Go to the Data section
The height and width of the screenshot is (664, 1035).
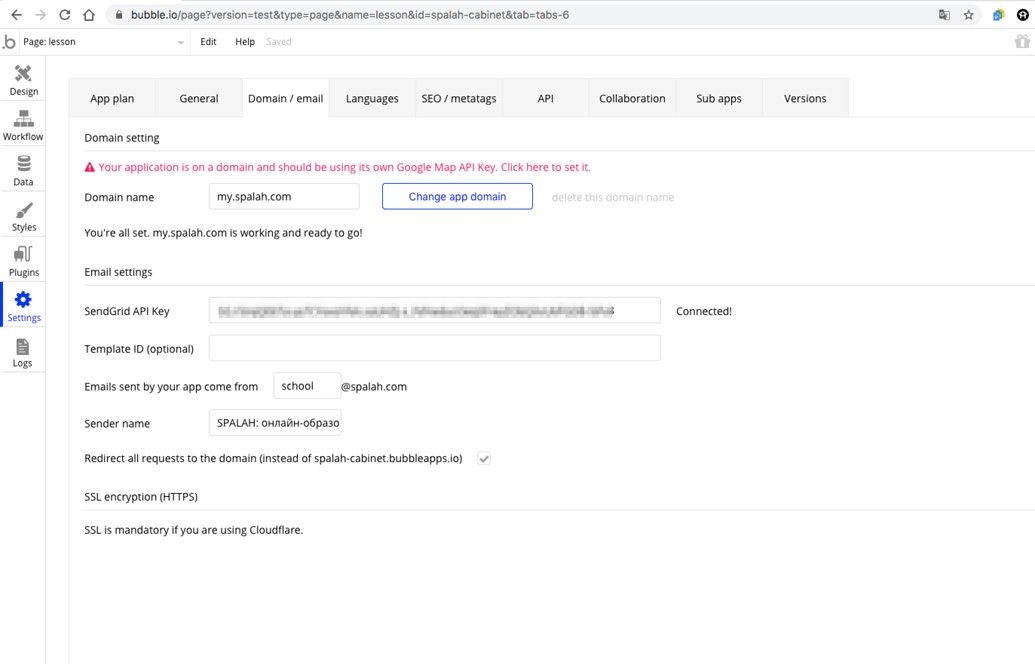coord(23,170)
